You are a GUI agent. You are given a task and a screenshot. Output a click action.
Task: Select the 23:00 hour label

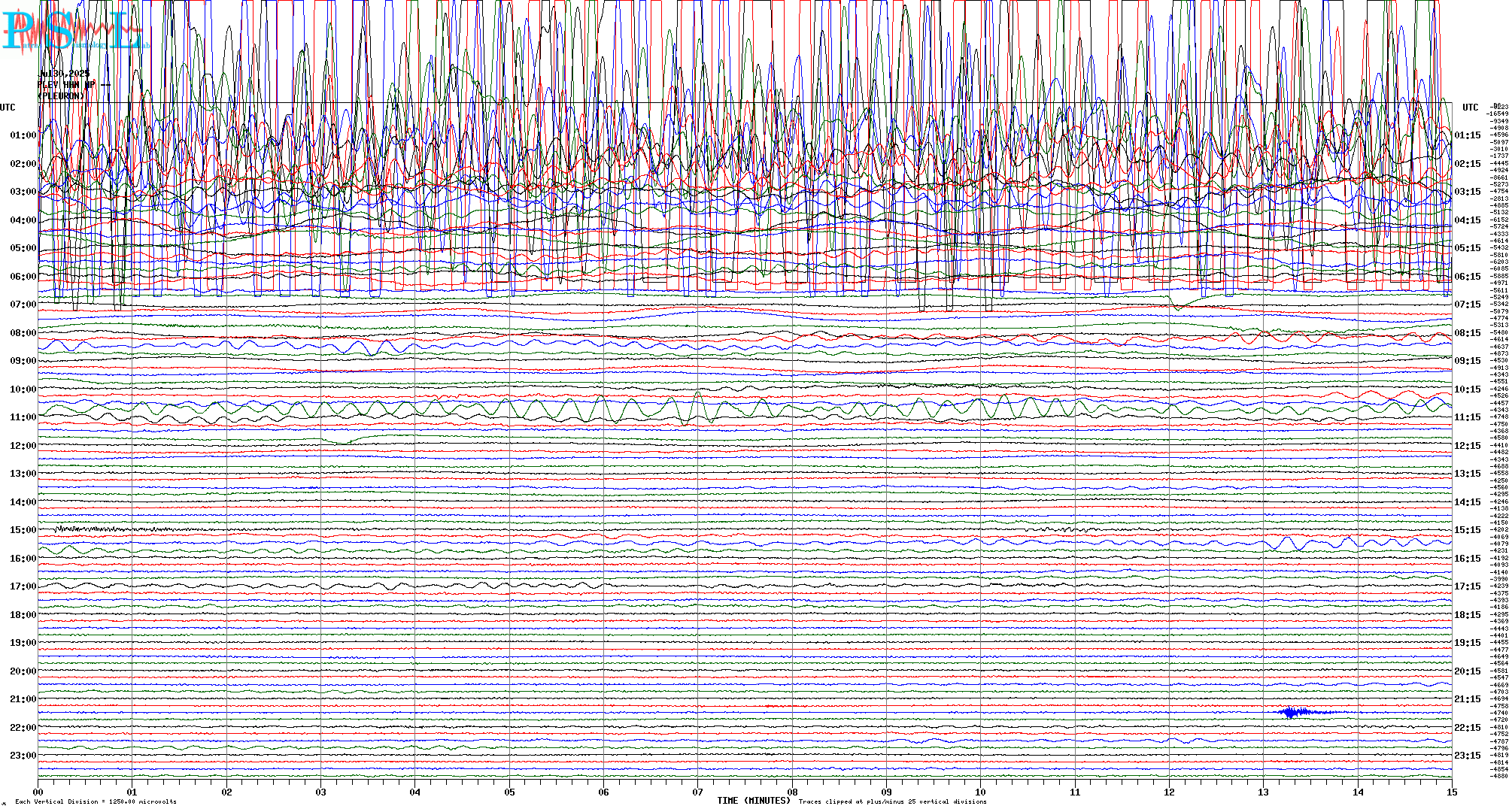23,756
